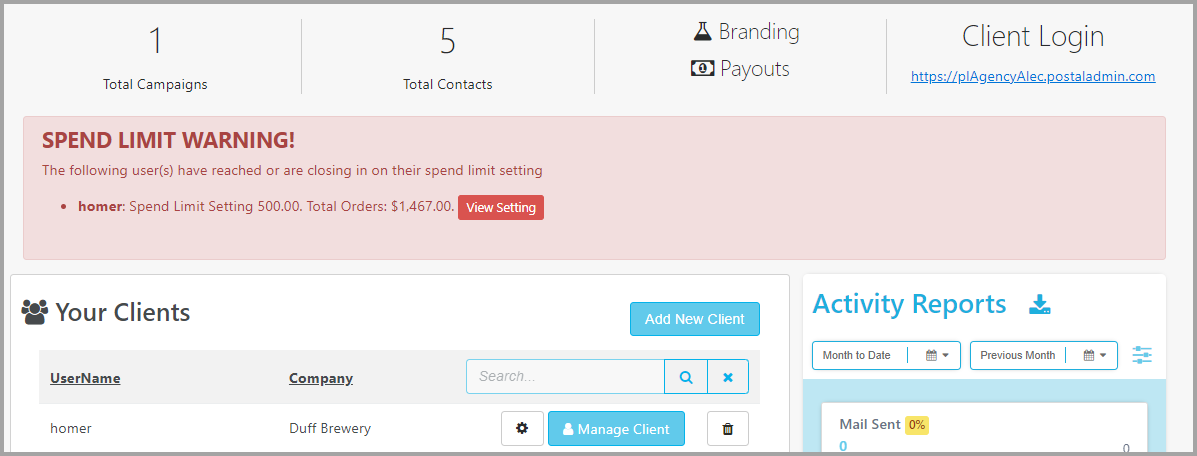Open the Payouts text link
This screenshot has height=456, width=1197.
coord(754,69)
